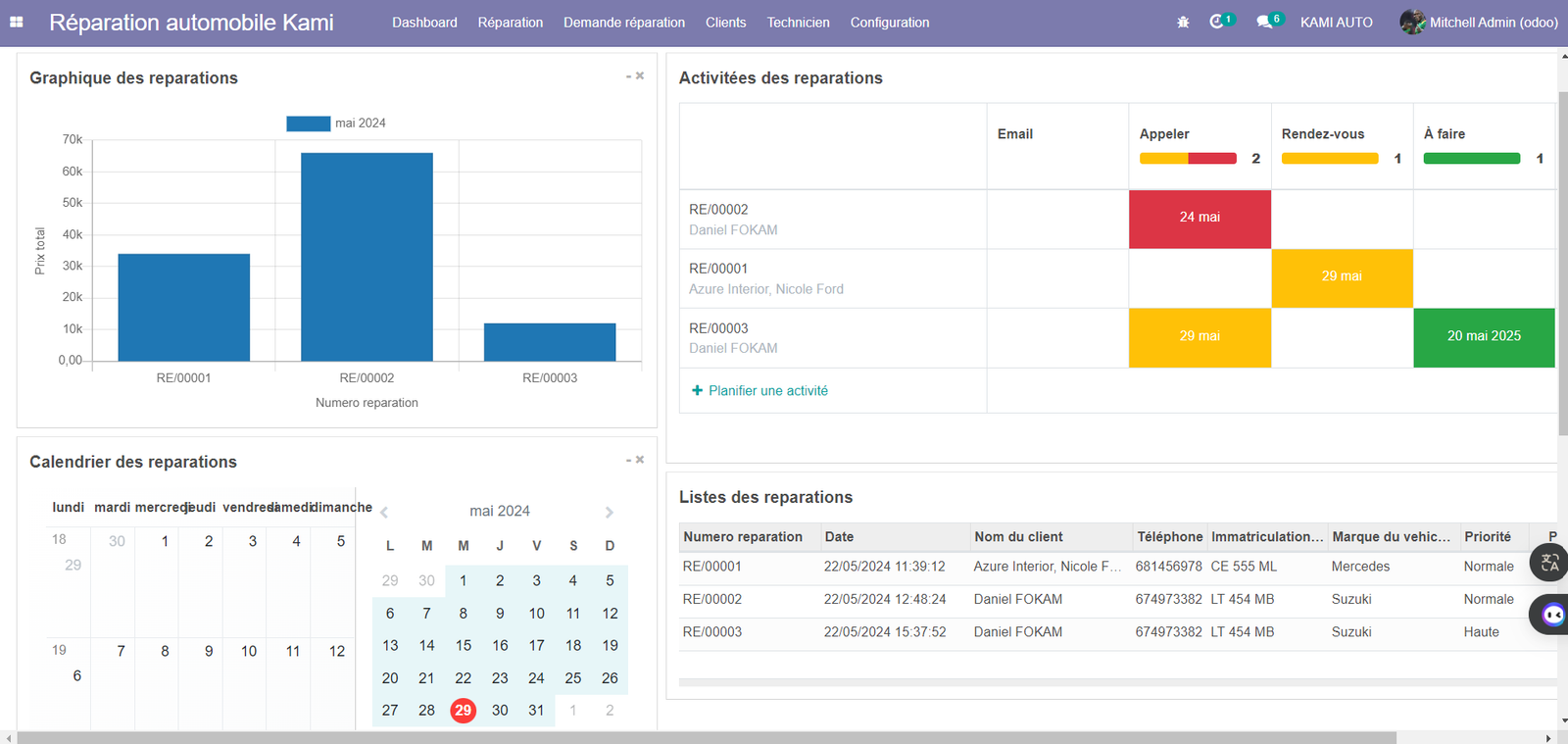Viewport: 1568px width, 744px height.
Task: Close the Graphique des reparations panel
Action: point(640,75)
